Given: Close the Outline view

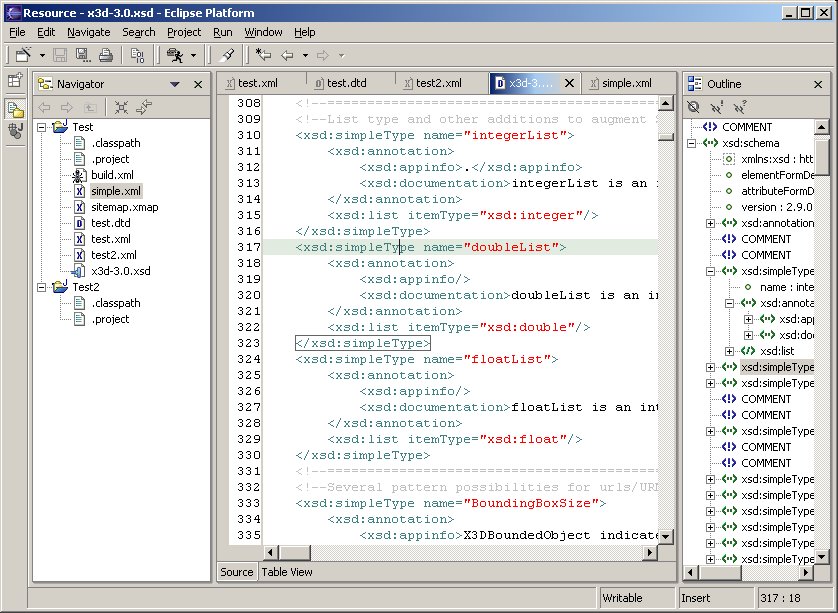Looking at the screenshot, I should click(818, 84).
